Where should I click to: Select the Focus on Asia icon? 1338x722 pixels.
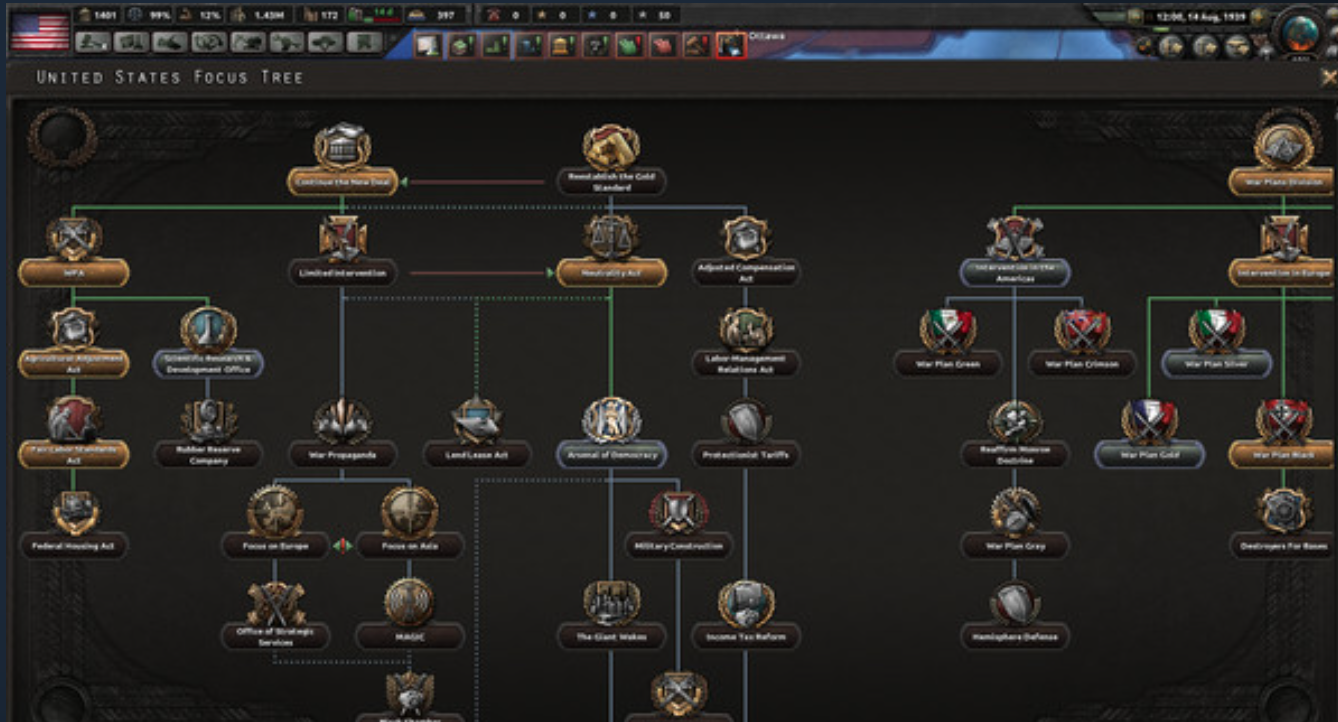(x=409, y=512)
